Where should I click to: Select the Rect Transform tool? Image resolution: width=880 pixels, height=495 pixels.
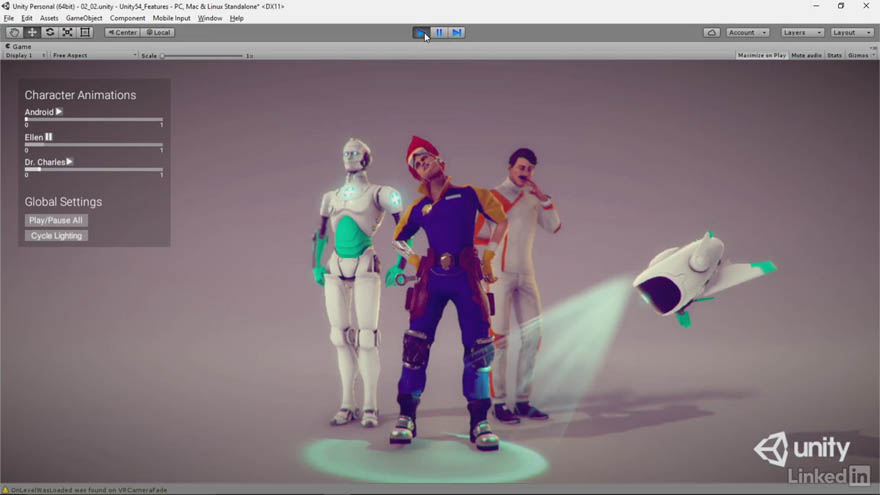(85, 33)
